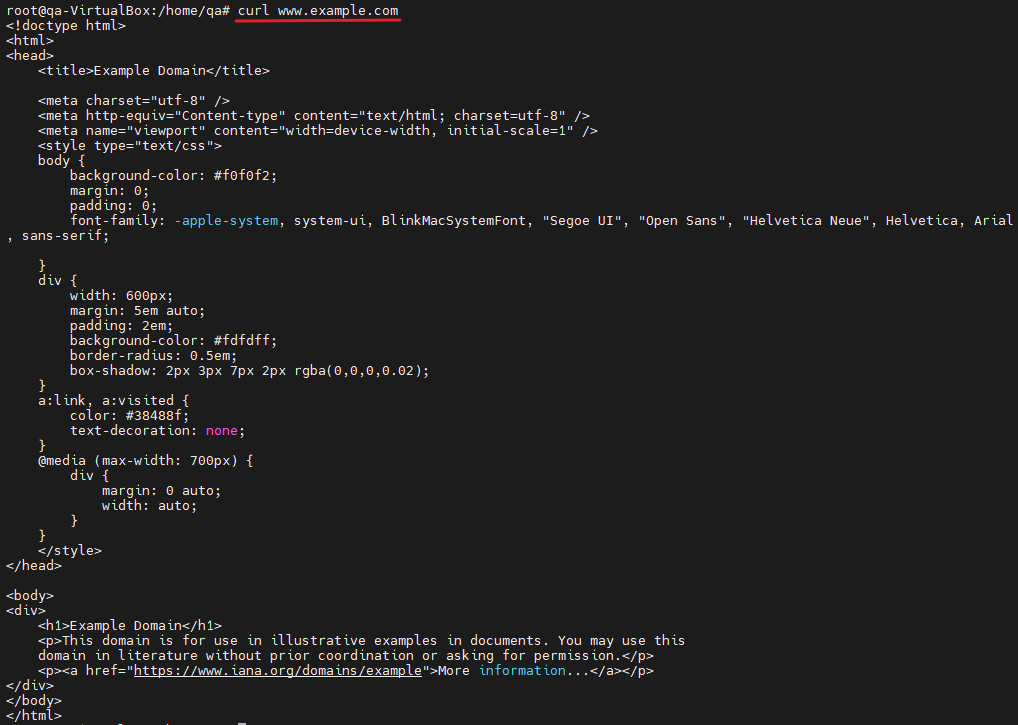Click the 'curl www.example.com' command text
The width and height of the screenshot is (1018, 725).
(x=318, y=10)
